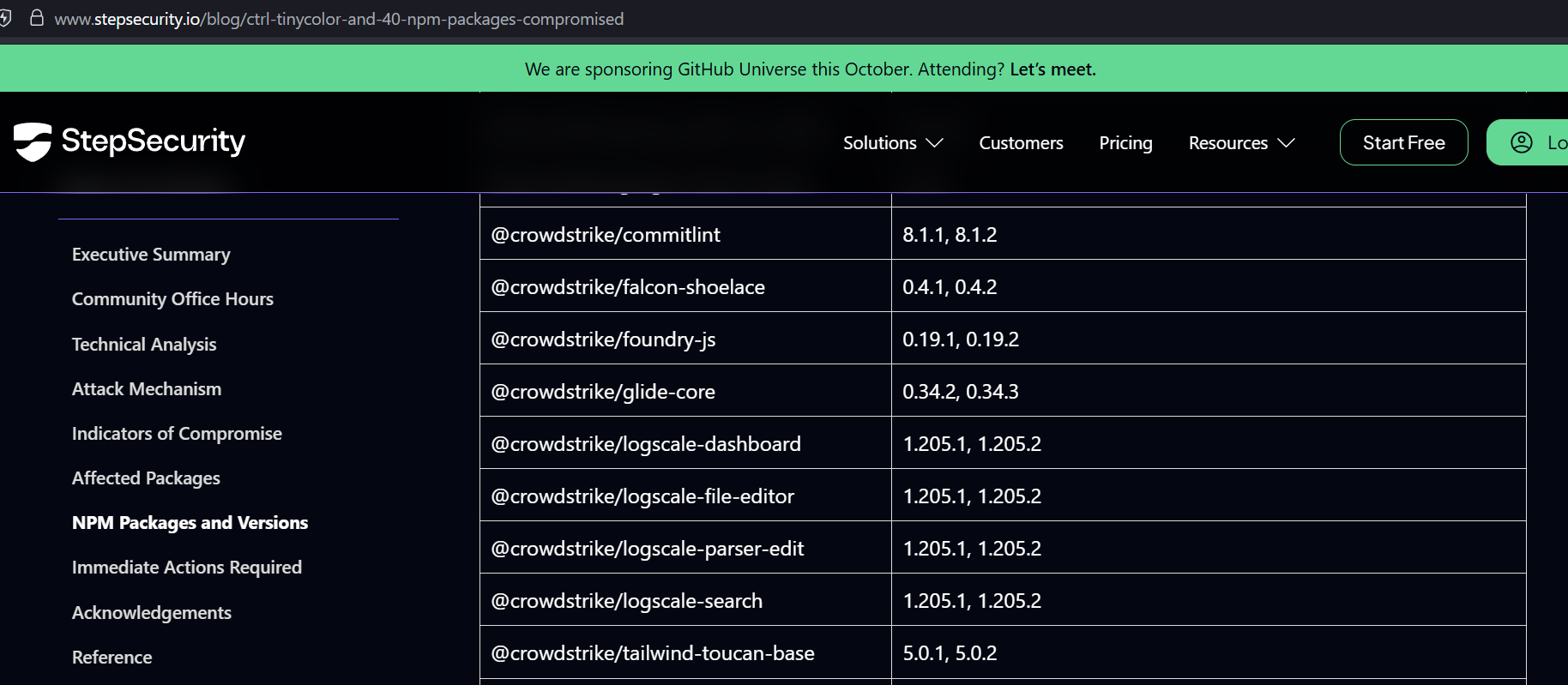The image size is (1568, 685).
Task: Click the @crowdstrike/falcon-shoelace cell
Action: pos(685,286)
